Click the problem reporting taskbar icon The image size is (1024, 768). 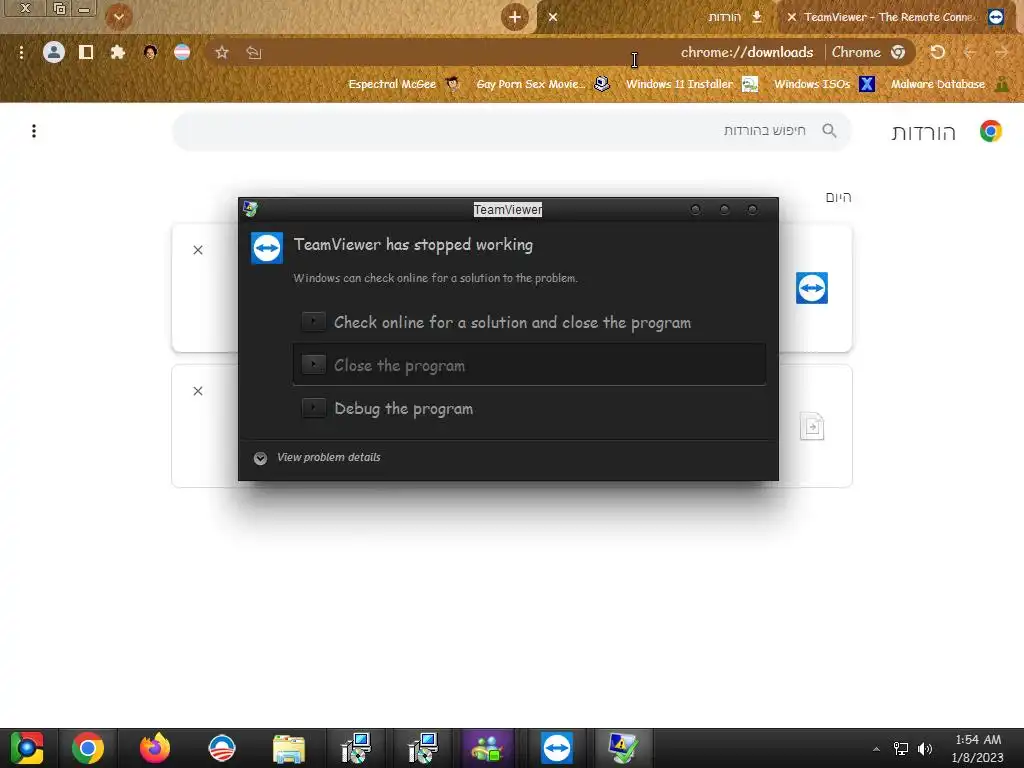623,748
